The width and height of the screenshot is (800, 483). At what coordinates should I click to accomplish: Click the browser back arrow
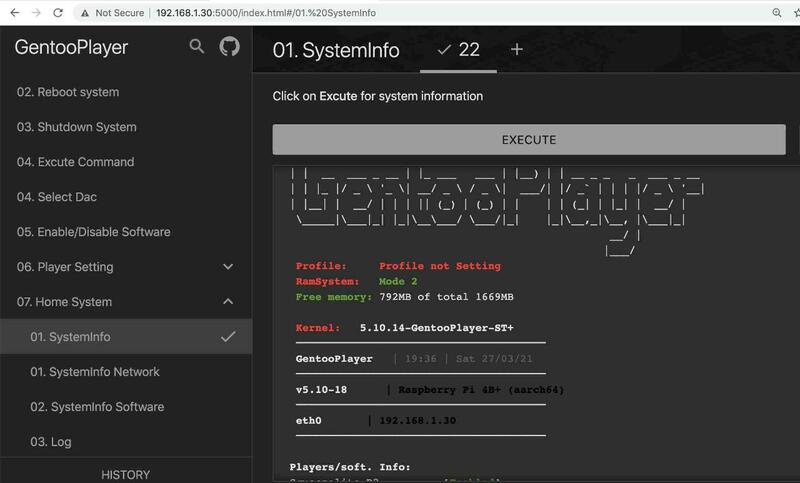click(x=12, y=13)
